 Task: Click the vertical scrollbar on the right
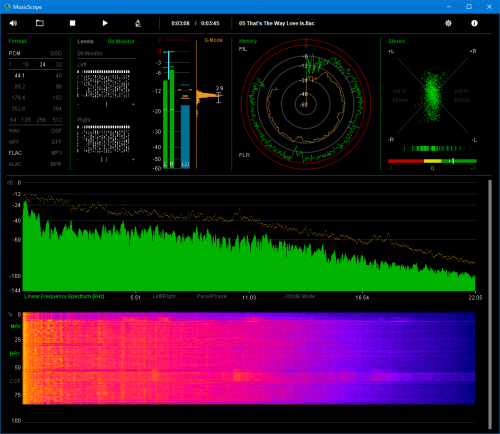tap(490, 304)
